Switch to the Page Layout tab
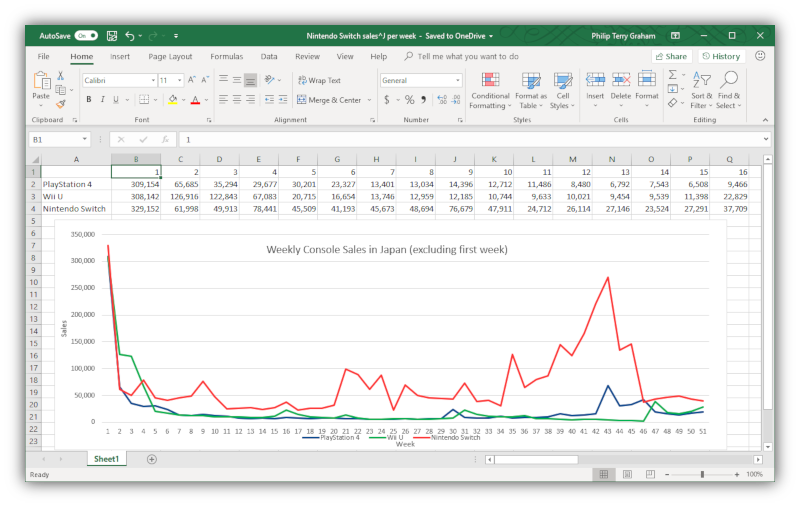The width and height of the screenshot is (800, 507). click(x=170, y=57)
